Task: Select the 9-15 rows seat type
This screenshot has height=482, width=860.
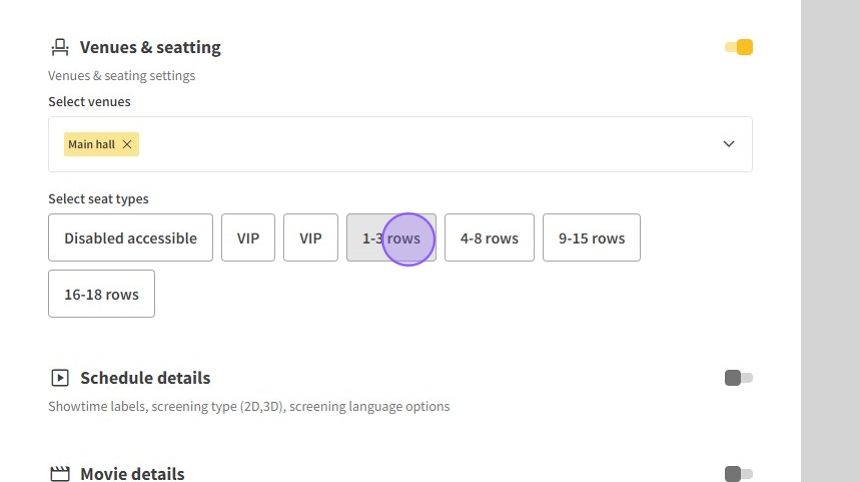Action: [591, 238]
